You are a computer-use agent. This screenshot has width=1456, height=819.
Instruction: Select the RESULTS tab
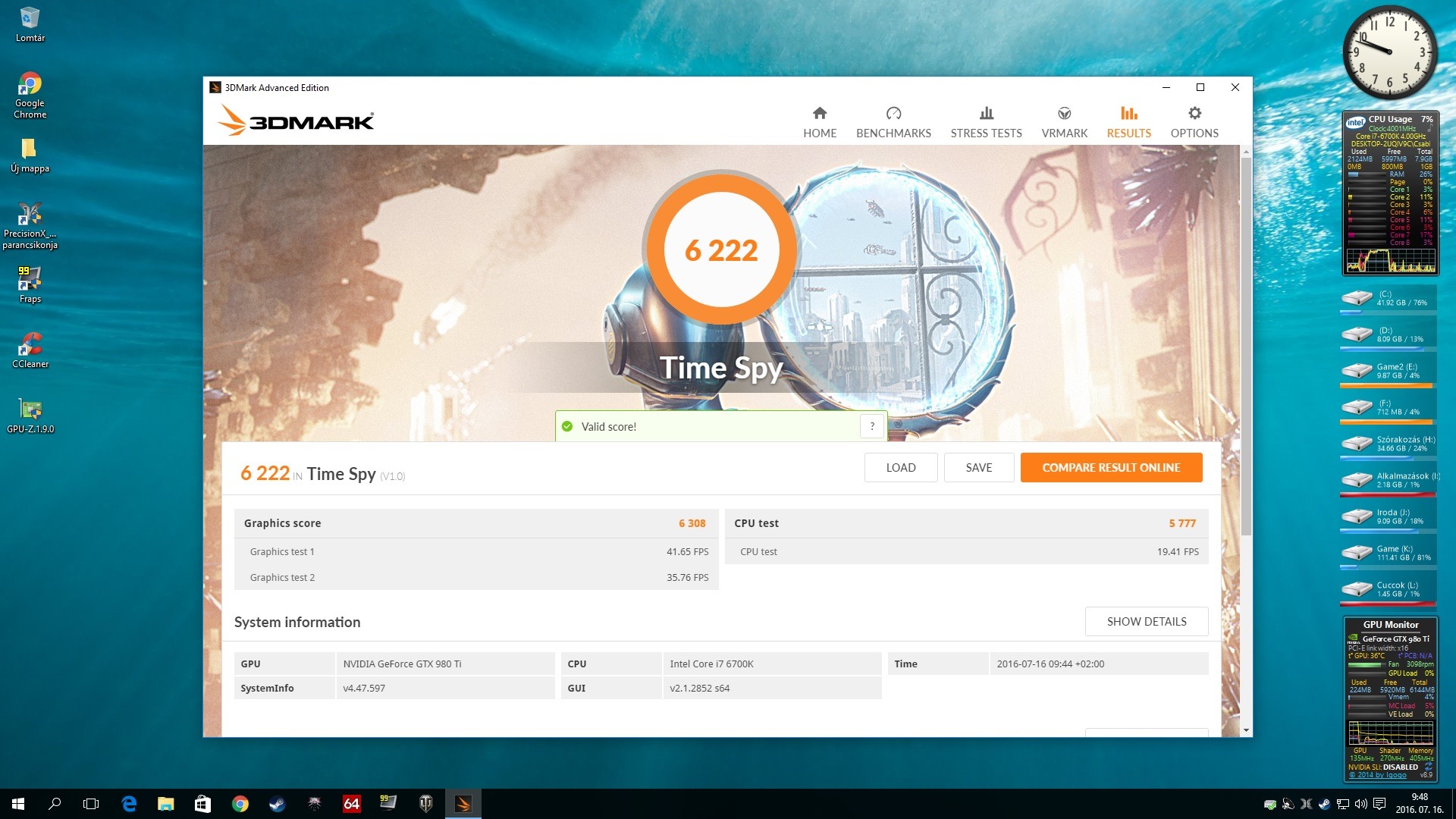[1128, 123]
